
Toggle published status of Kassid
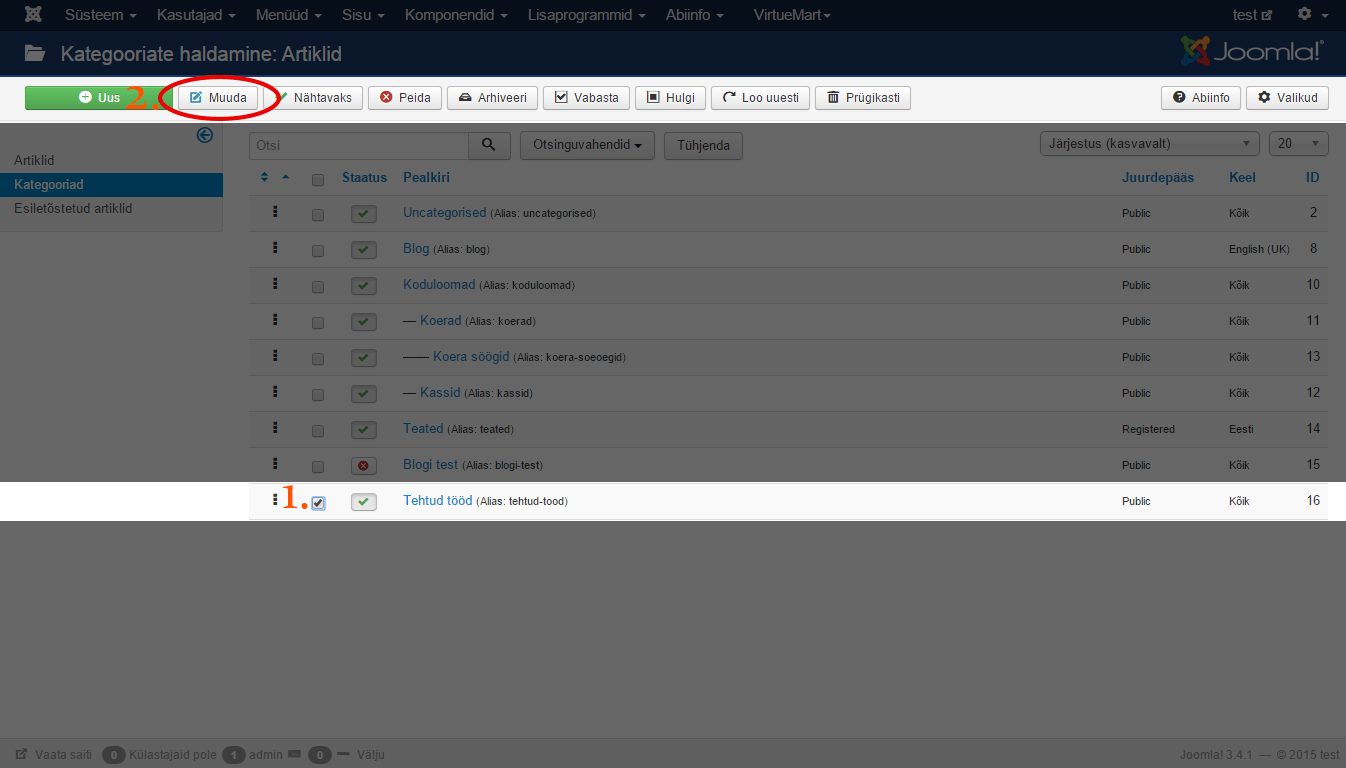[364, 394]
